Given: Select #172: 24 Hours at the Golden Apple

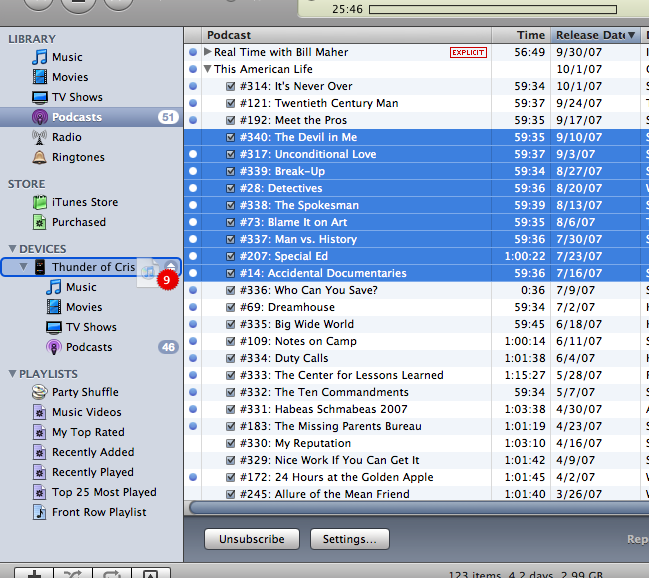Looking at the screenshot, I should click(416, 477).
